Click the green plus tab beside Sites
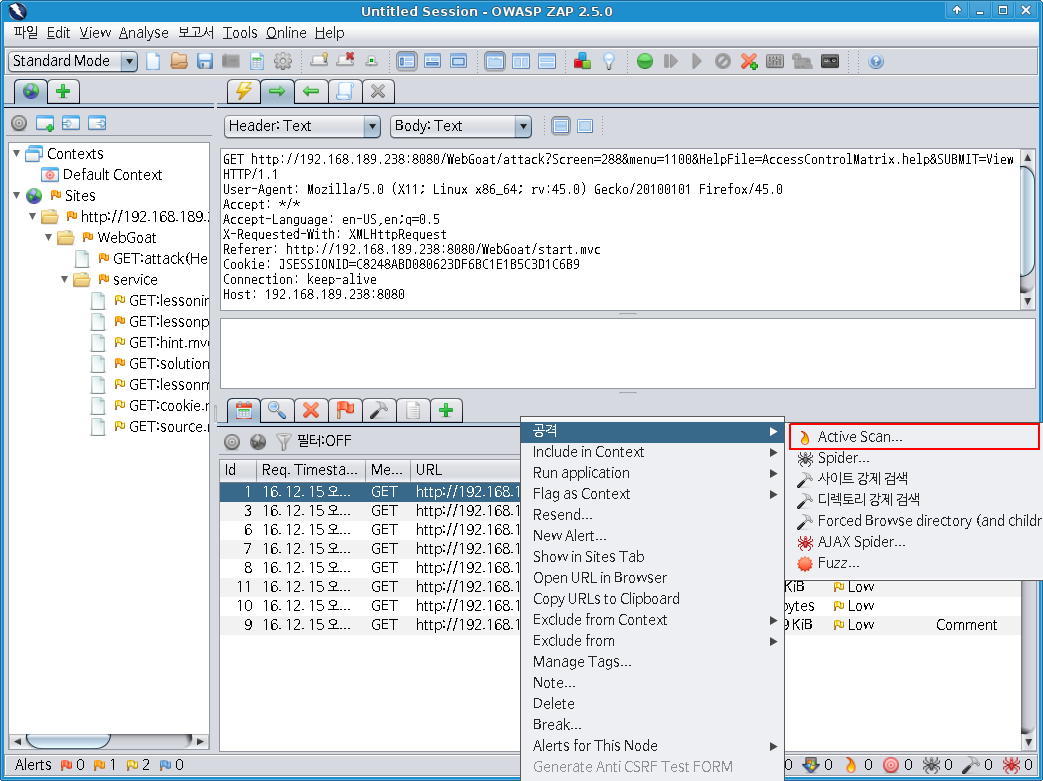Viewport: 1043px width, 781px height. (x=63, y=91)
